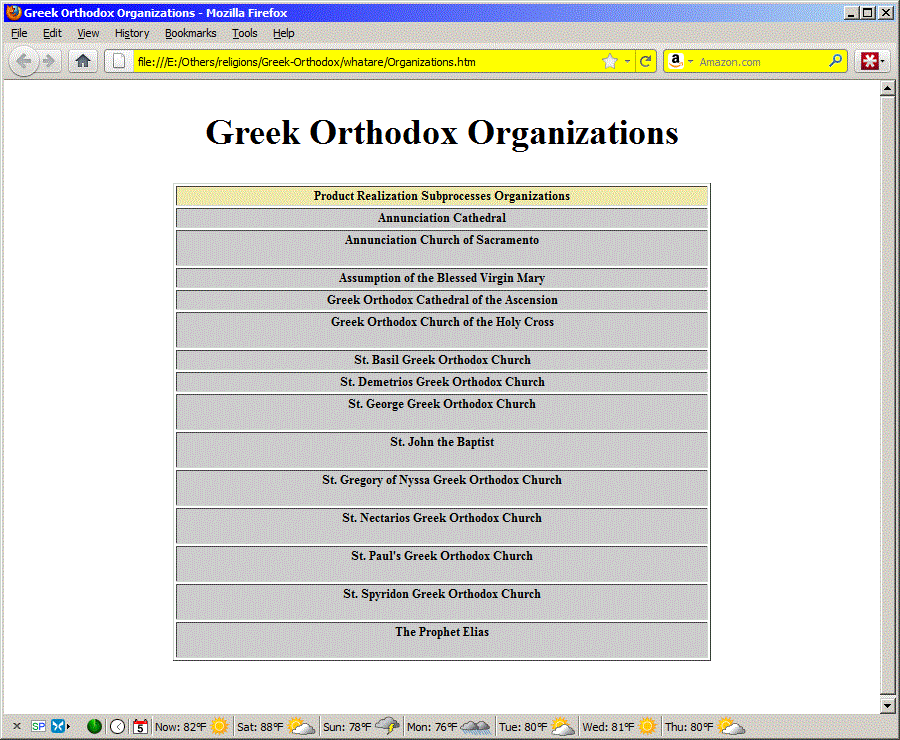This screenshot has width=900, height=740.
Task: Click the Sat: 88°F forecast text
Action: 261,727
